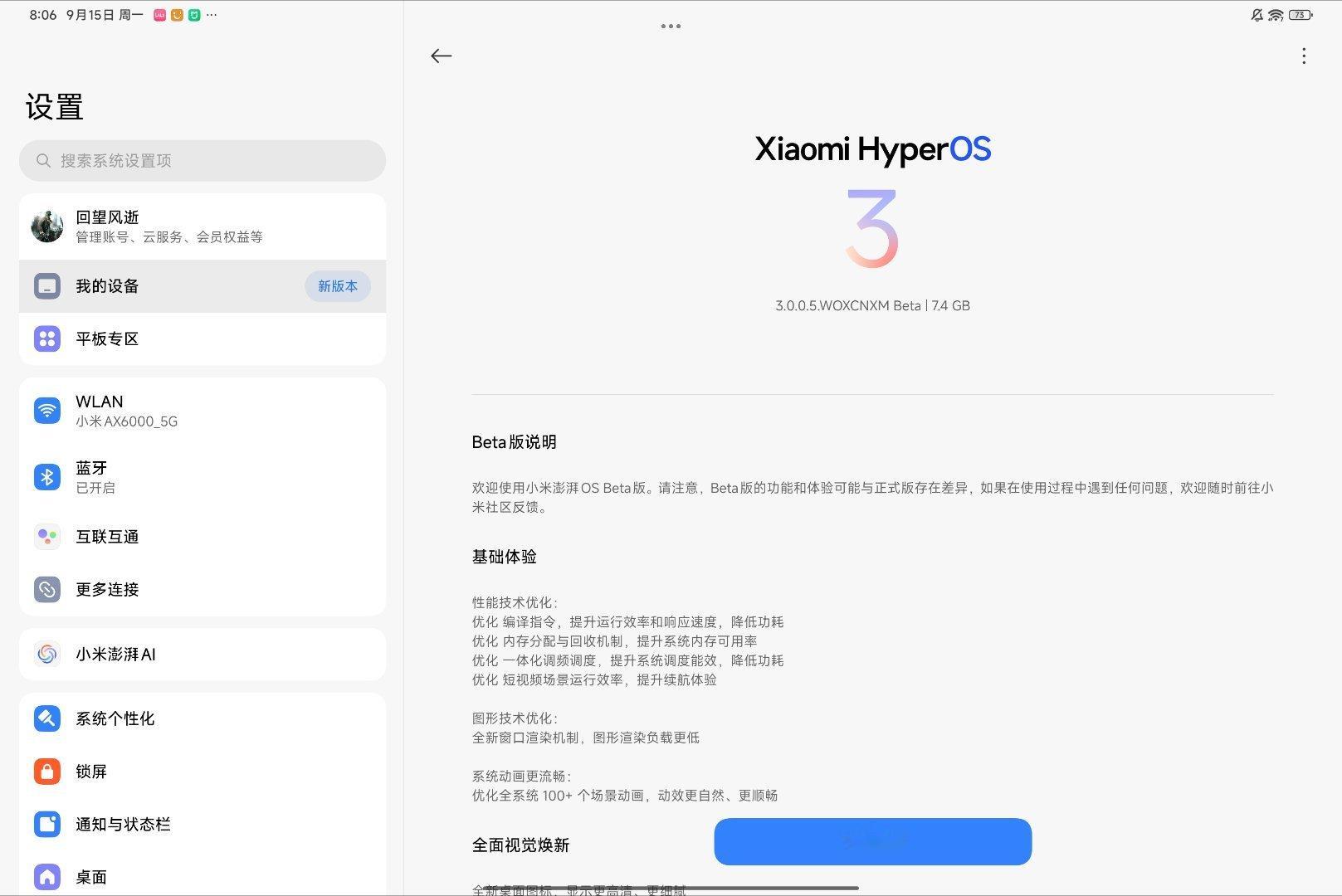Viewport: 1342px width, 896px height.
Task: Tap the bottom navigation gesture bar
Action: click(671, 888)
